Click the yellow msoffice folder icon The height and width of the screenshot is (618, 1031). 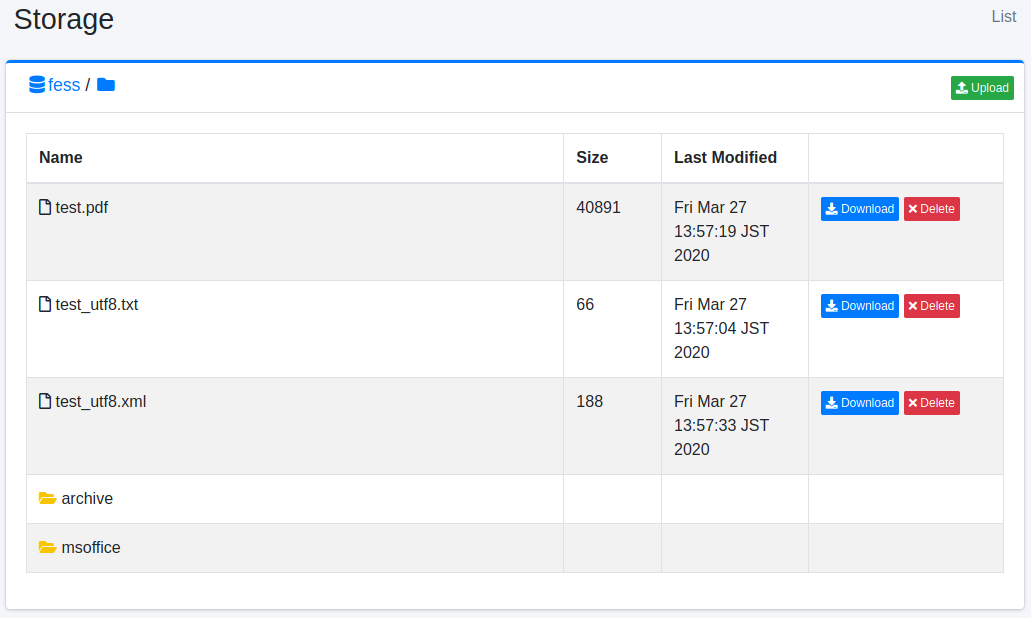47,547
